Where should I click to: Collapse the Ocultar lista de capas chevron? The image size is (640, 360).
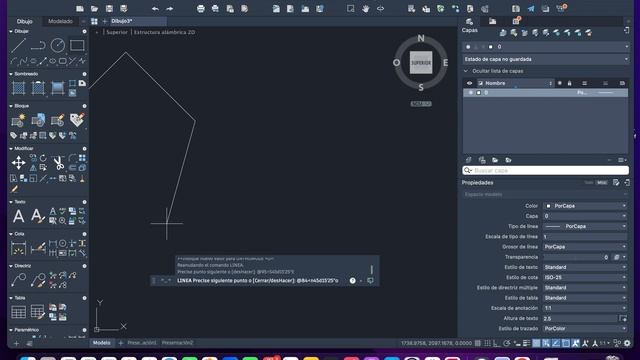click(x=466, y=71)
